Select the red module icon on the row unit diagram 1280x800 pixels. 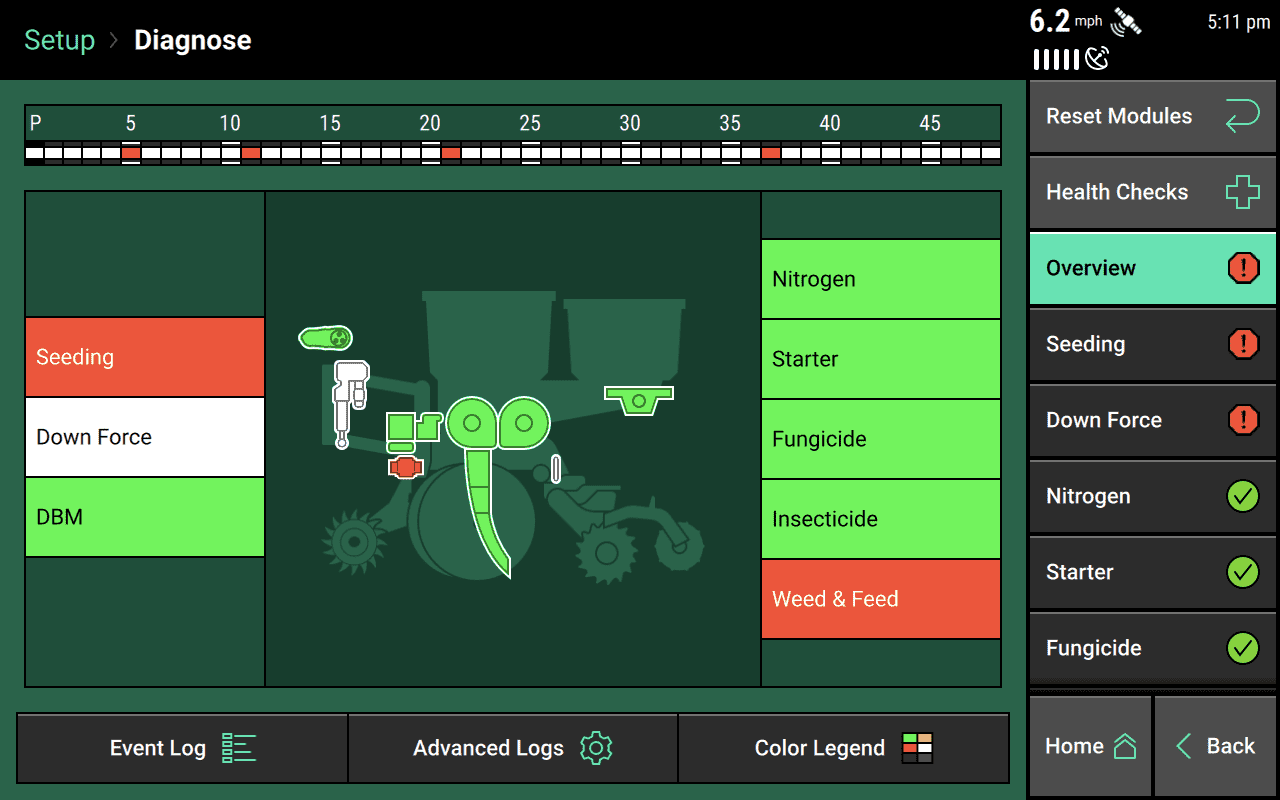coord(405,466)
